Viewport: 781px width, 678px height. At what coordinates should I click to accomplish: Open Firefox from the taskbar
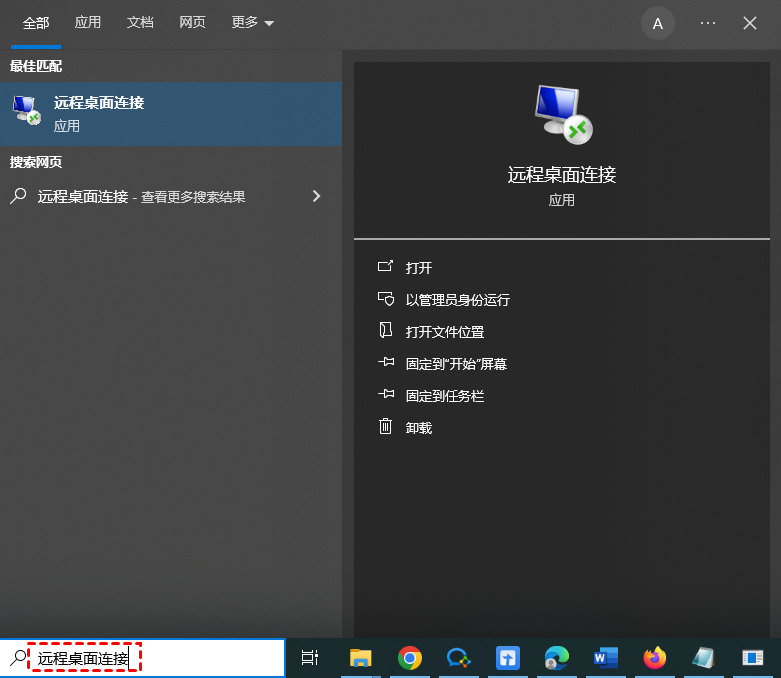(x=655, y=657)
